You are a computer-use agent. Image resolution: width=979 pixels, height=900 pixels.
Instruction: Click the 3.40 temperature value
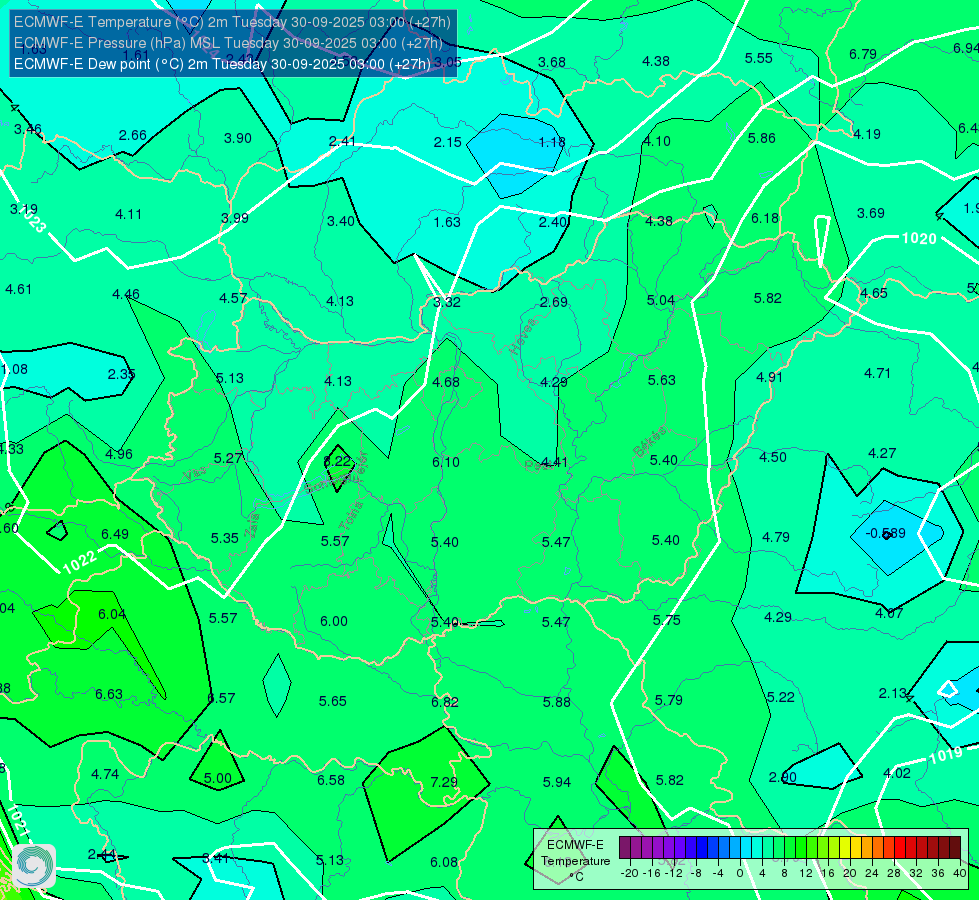(x=341, y=221)
